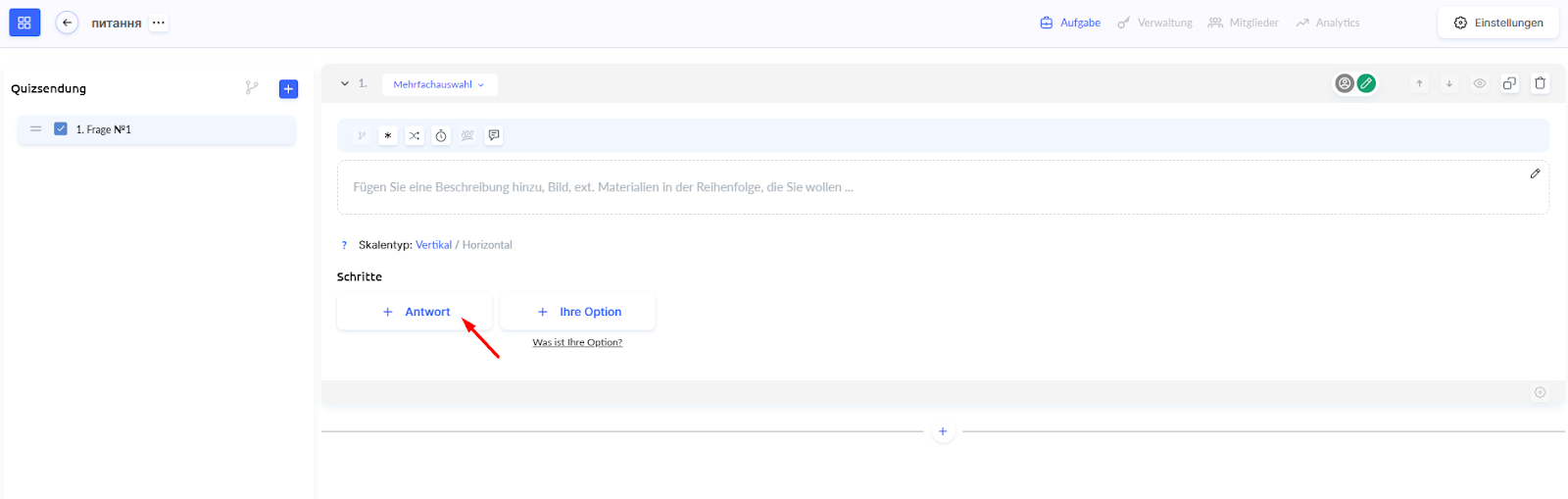Viewport: 1568px width, 499px height.
Task: Open the three-dots menu beside питання
Action: [x=159, y=23]
